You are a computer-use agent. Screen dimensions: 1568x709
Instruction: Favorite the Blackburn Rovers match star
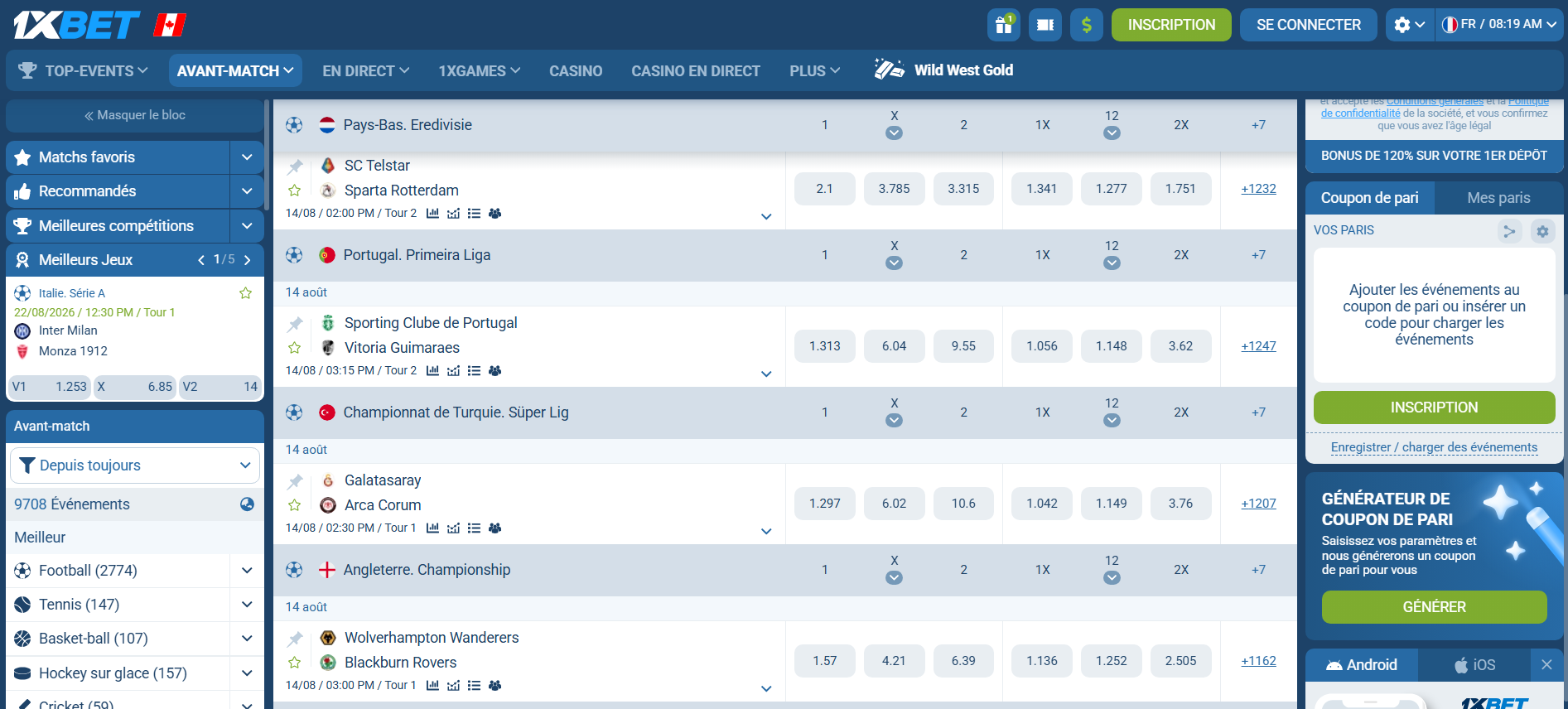point(294,663)
